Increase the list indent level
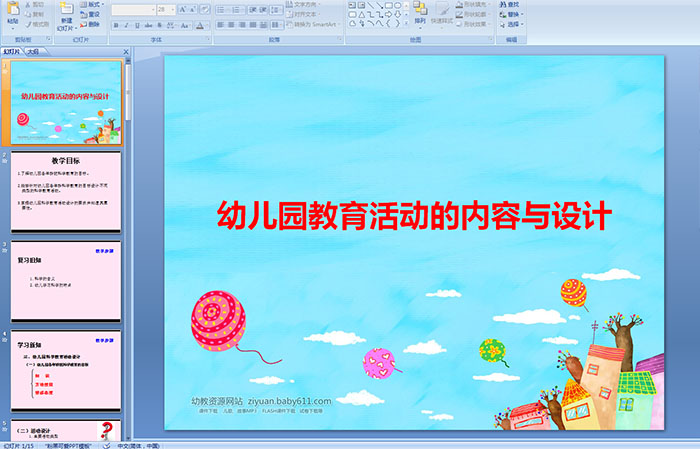This screenshot has height=449, width=700. coord(263,10)
